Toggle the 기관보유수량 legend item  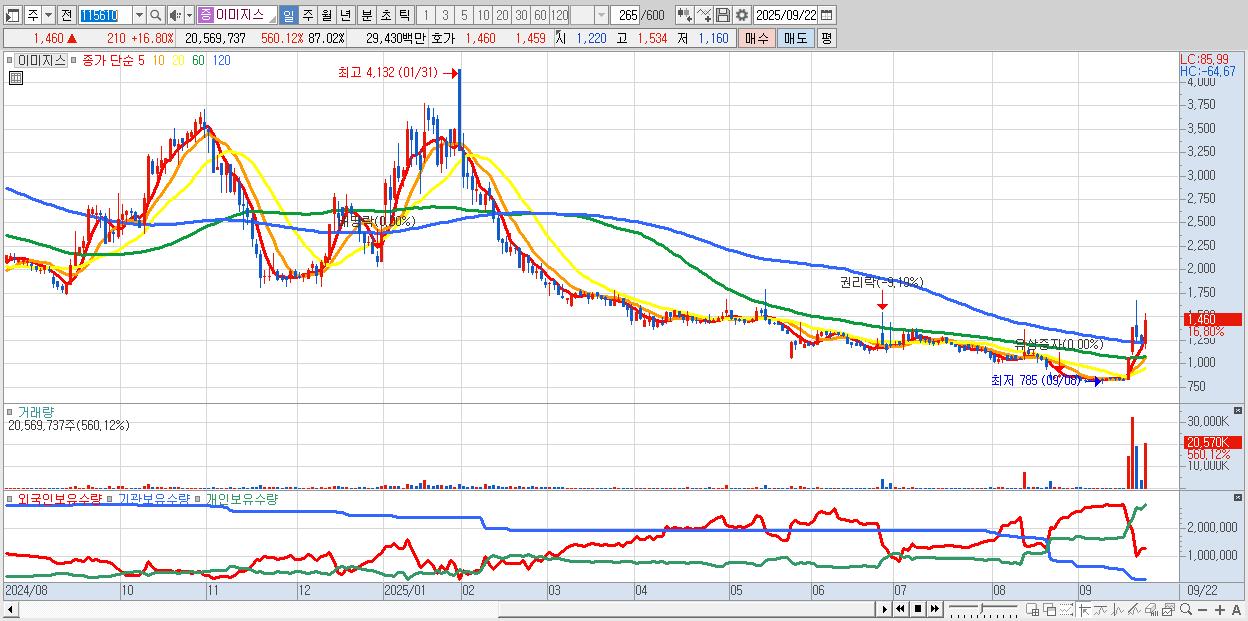(153, 498)
